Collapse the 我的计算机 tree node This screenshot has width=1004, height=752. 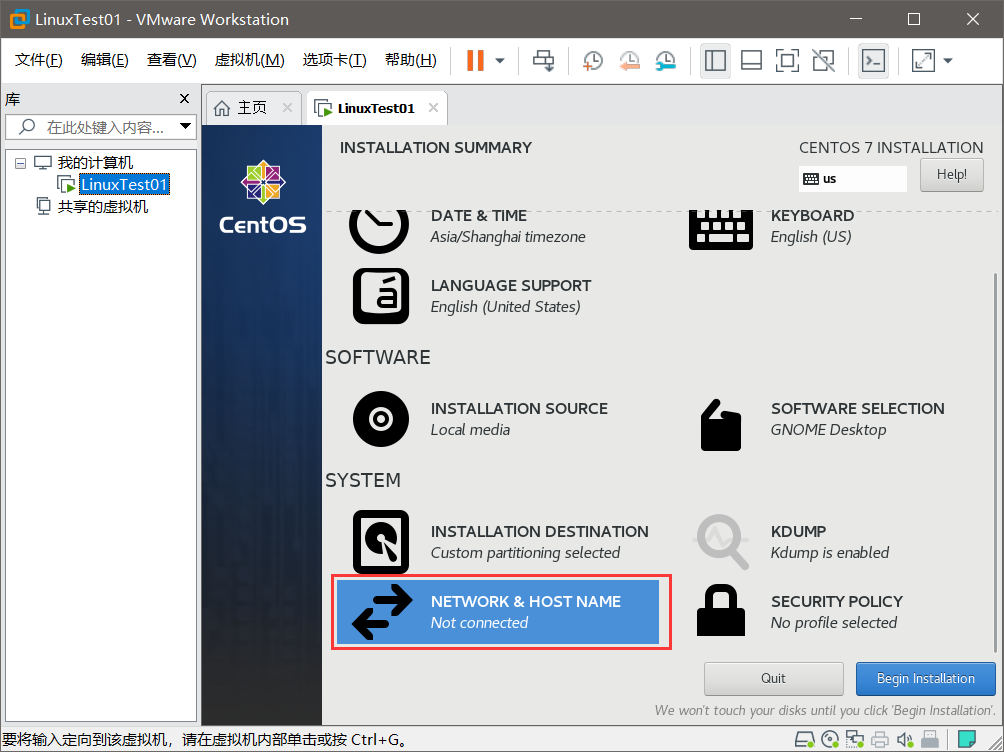20,163
